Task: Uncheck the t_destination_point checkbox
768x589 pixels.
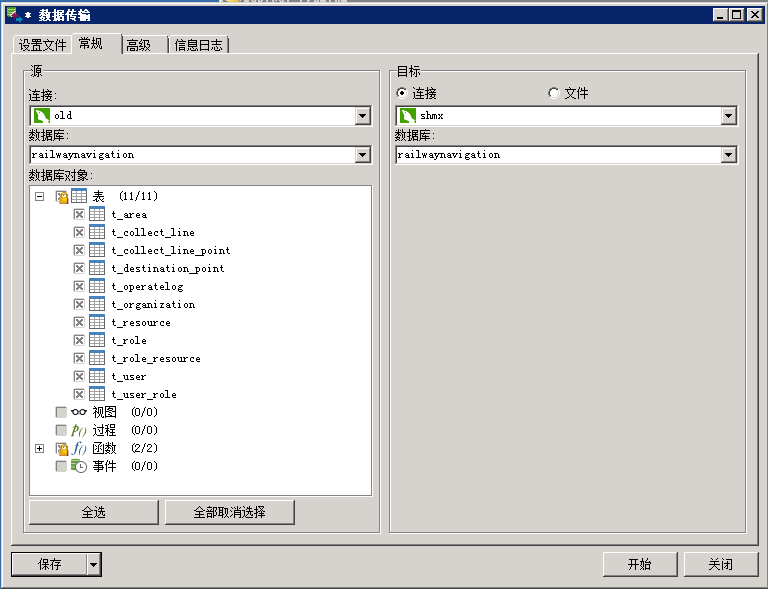Action: tap(79, 268)
